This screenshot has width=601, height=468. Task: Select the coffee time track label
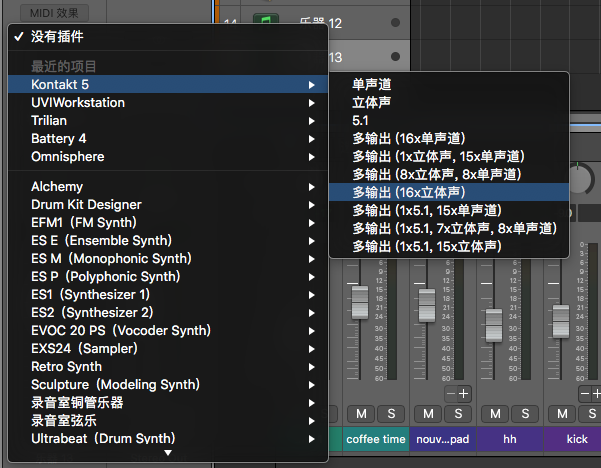[376, 439]
